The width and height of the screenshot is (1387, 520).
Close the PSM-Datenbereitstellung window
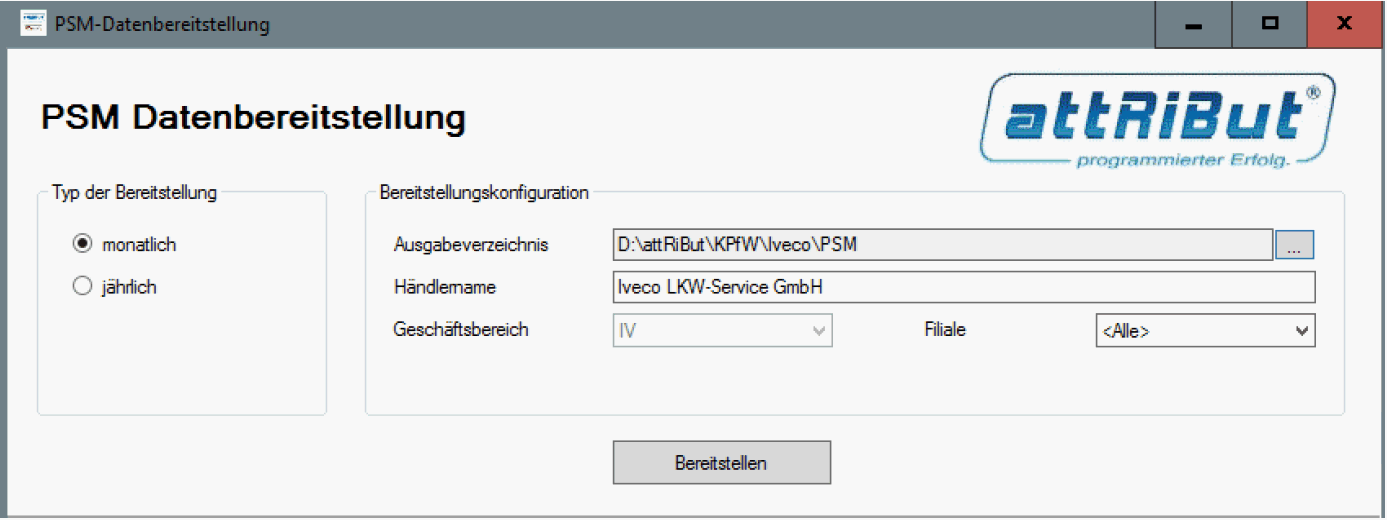point(1345,24)
